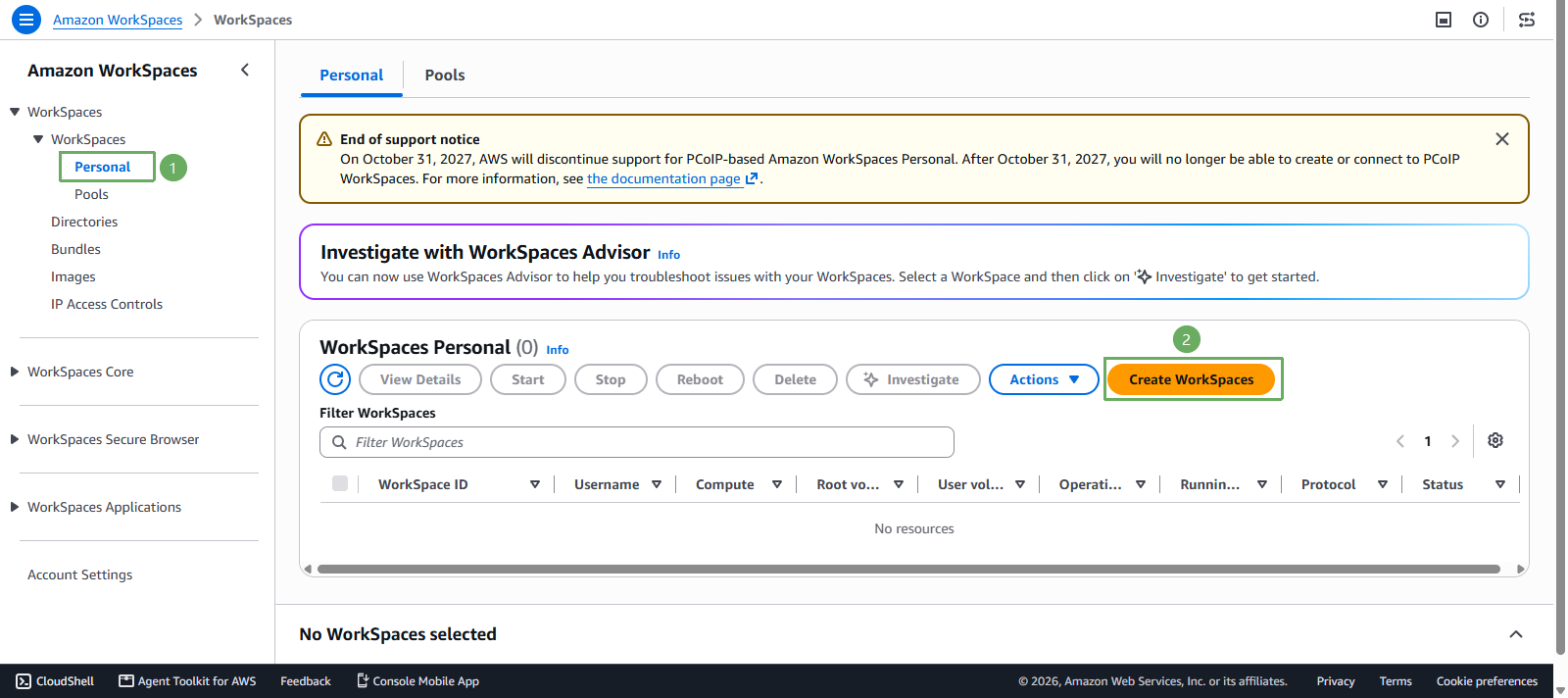Viewport: 1568px width, 698px height.
Task: Click the Stop button
Action: coord(611,379)
